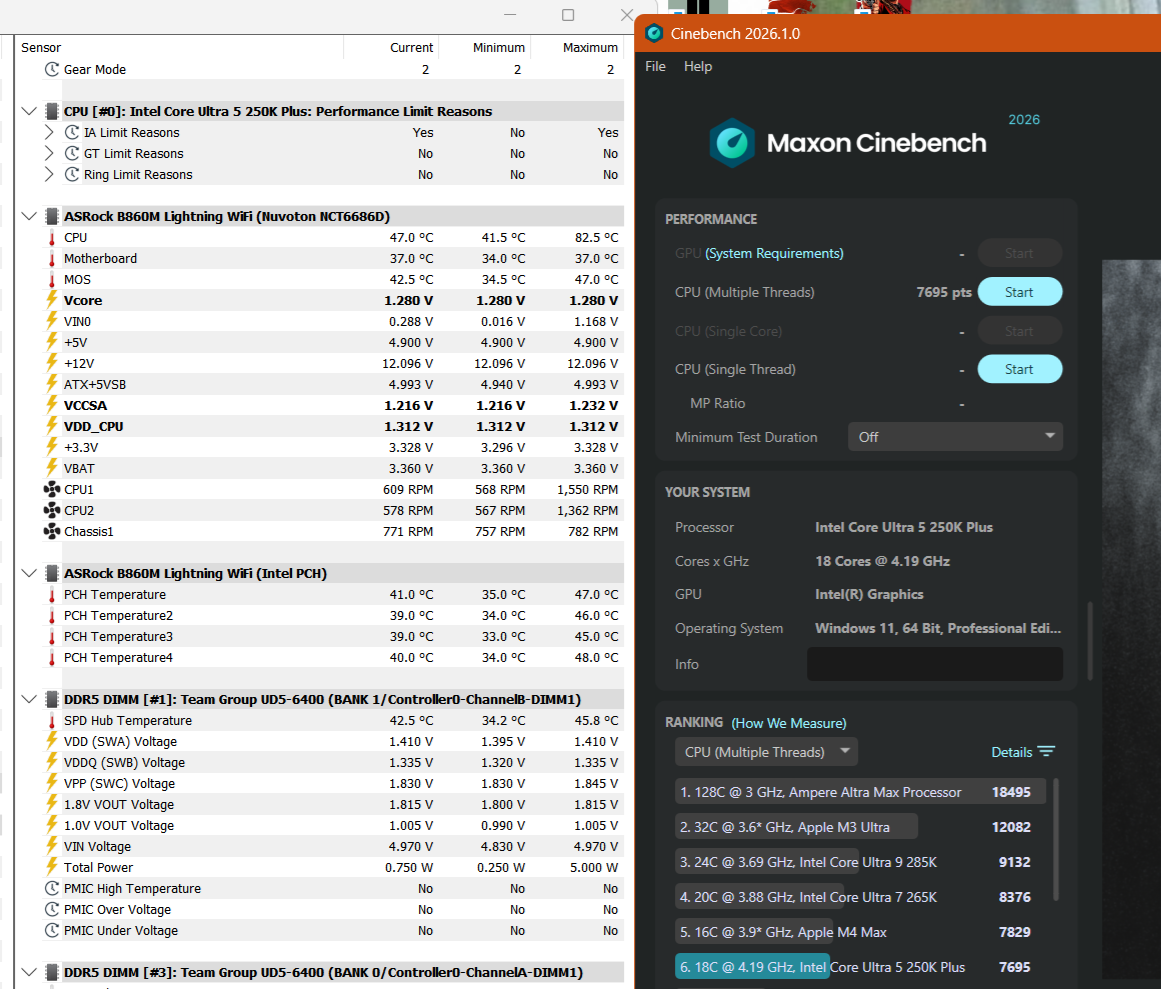1161x989 pixels.
Task: Click the lightning icon beside Total Power
Action: (52, 868)
